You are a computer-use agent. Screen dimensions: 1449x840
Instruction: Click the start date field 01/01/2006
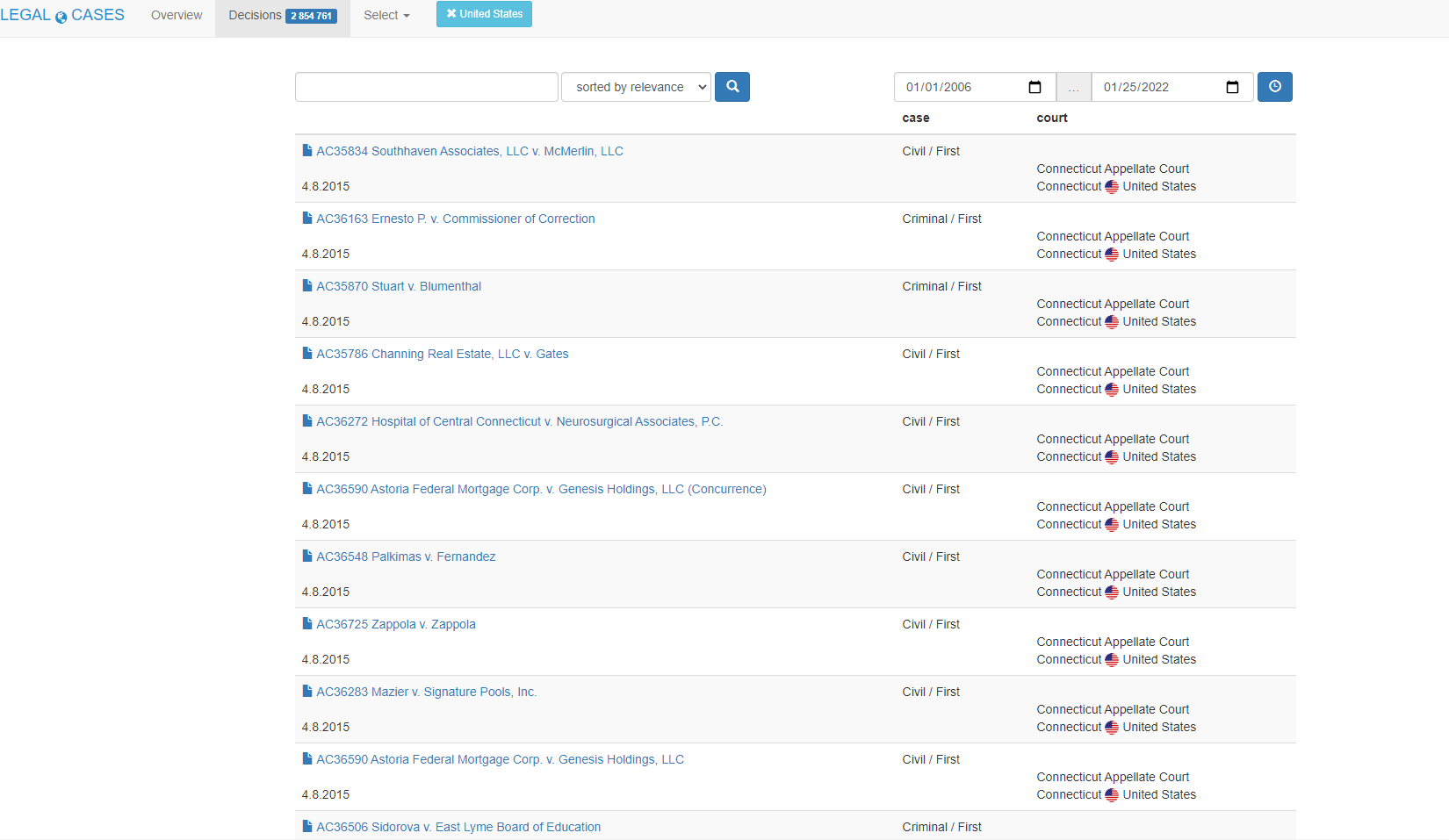pos(975,87)
